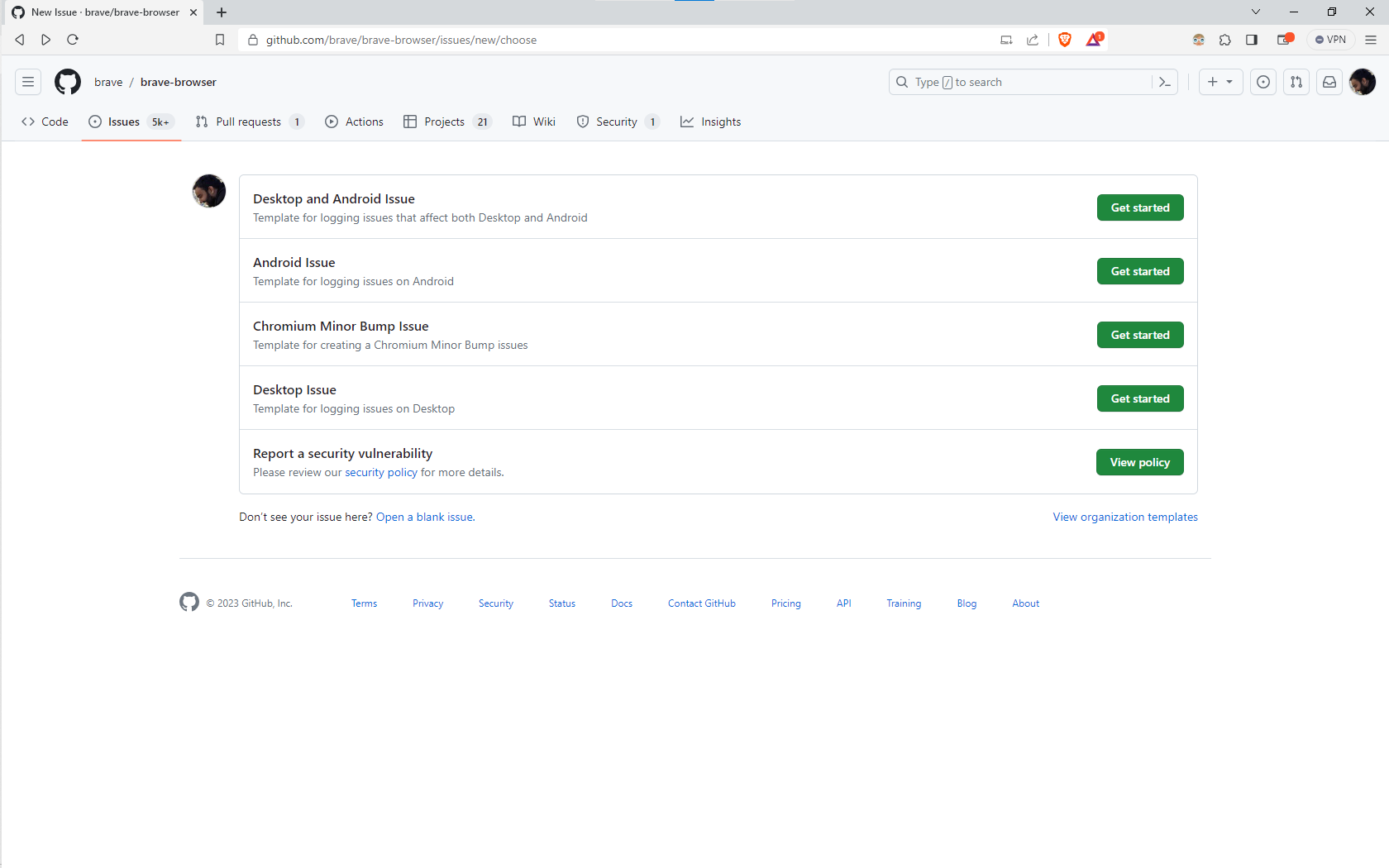Open the Privacy footer link
Screen dimensions: 1389x868
(x=427, y=603)
